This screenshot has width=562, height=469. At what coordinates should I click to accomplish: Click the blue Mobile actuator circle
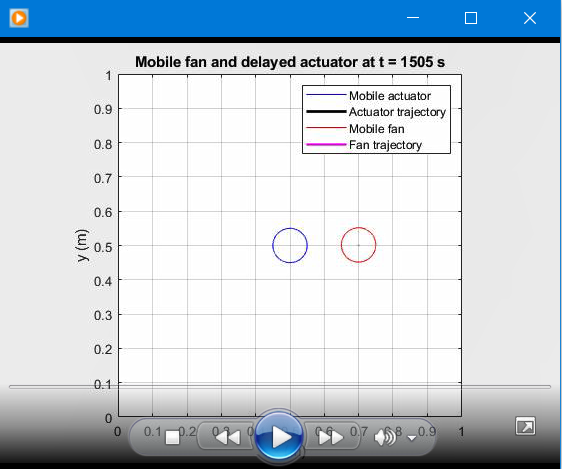tap(290, 245)
